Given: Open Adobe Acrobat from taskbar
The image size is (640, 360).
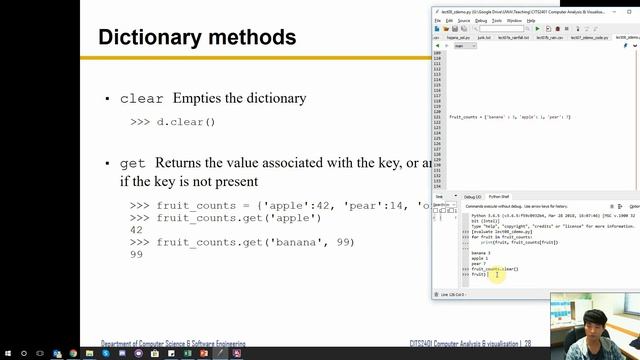Looking at the screenshot, I should pyautogui.click(x=236, y=353).
